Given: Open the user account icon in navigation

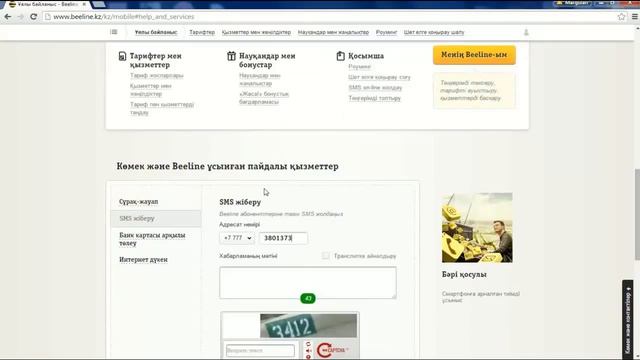Looking at the screenshot, I should point(526,32).
